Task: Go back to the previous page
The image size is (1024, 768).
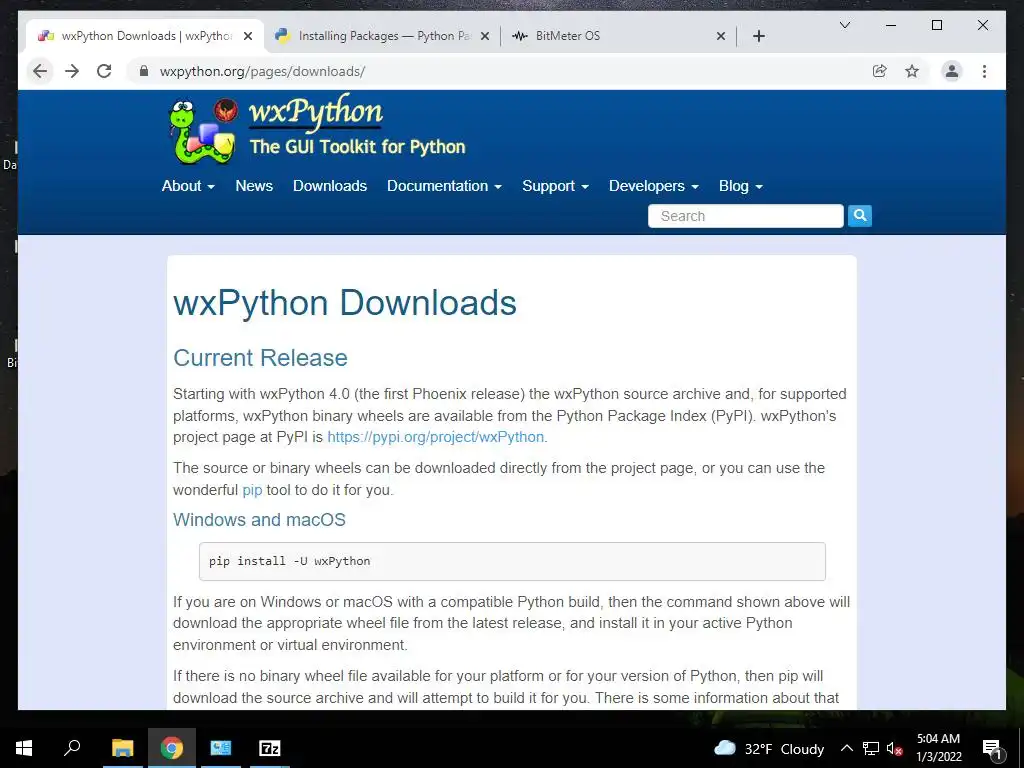Action: pos(40,71)
